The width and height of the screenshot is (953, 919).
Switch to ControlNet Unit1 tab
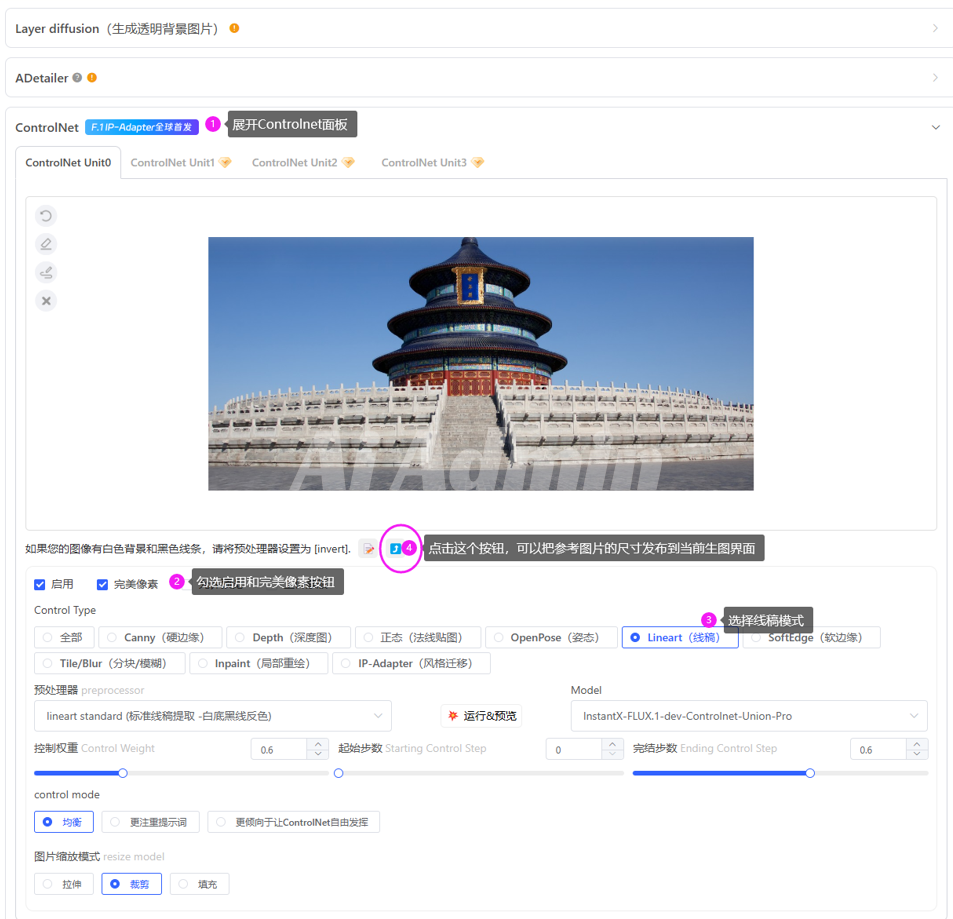180,162
